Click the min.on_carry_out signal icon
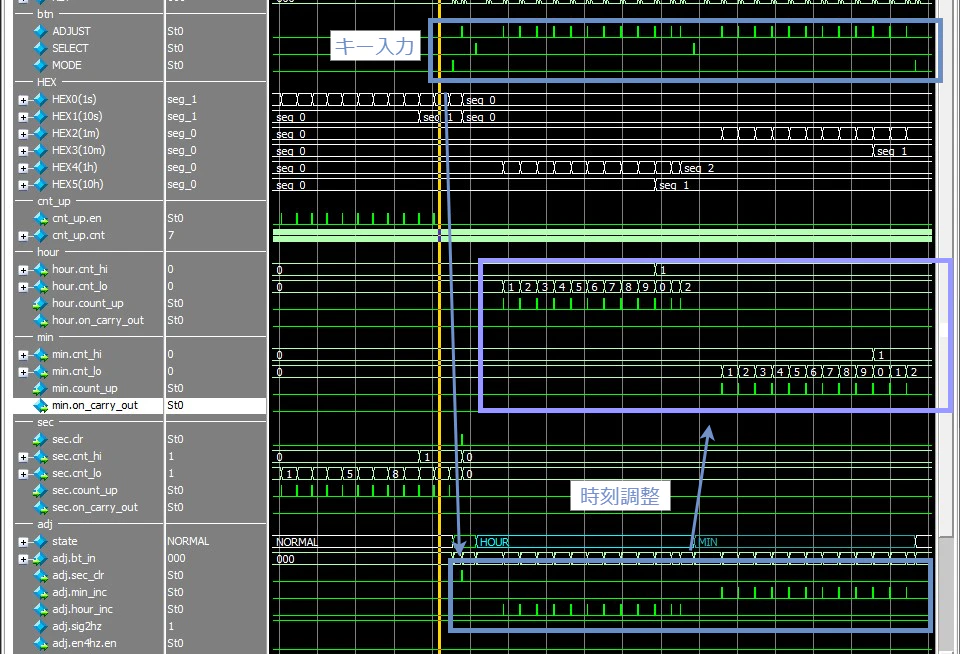Image resolution: width=965 pixels, height=655 pixels. click(x=41, y=406)
